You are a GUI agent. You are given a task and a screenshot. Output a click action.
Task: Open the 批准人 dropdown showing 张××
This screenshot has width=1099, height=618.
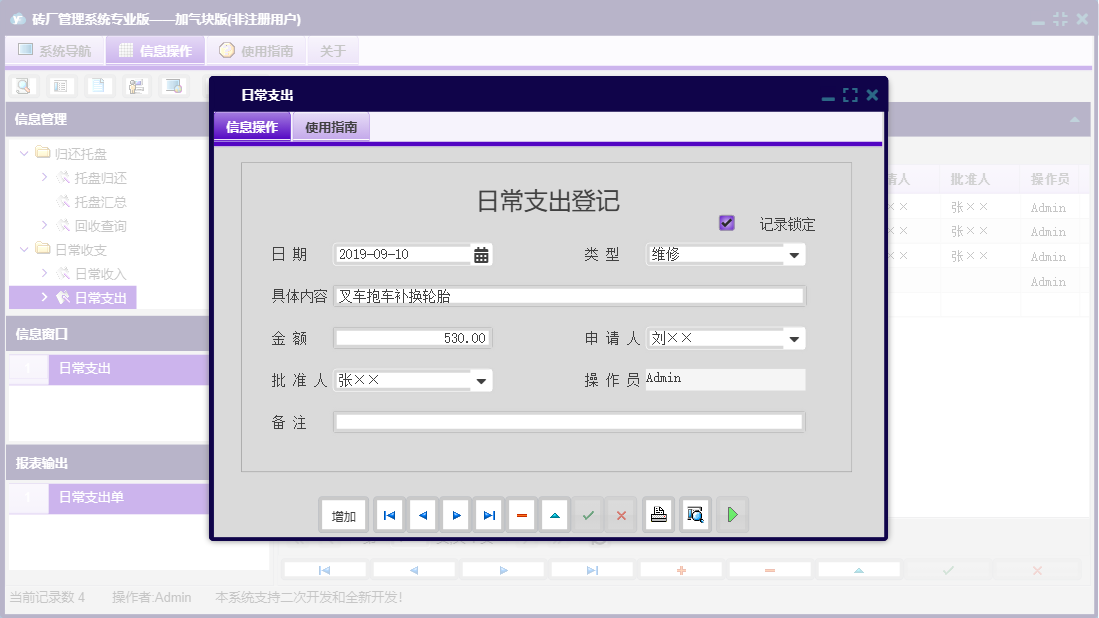coord(479,380)
